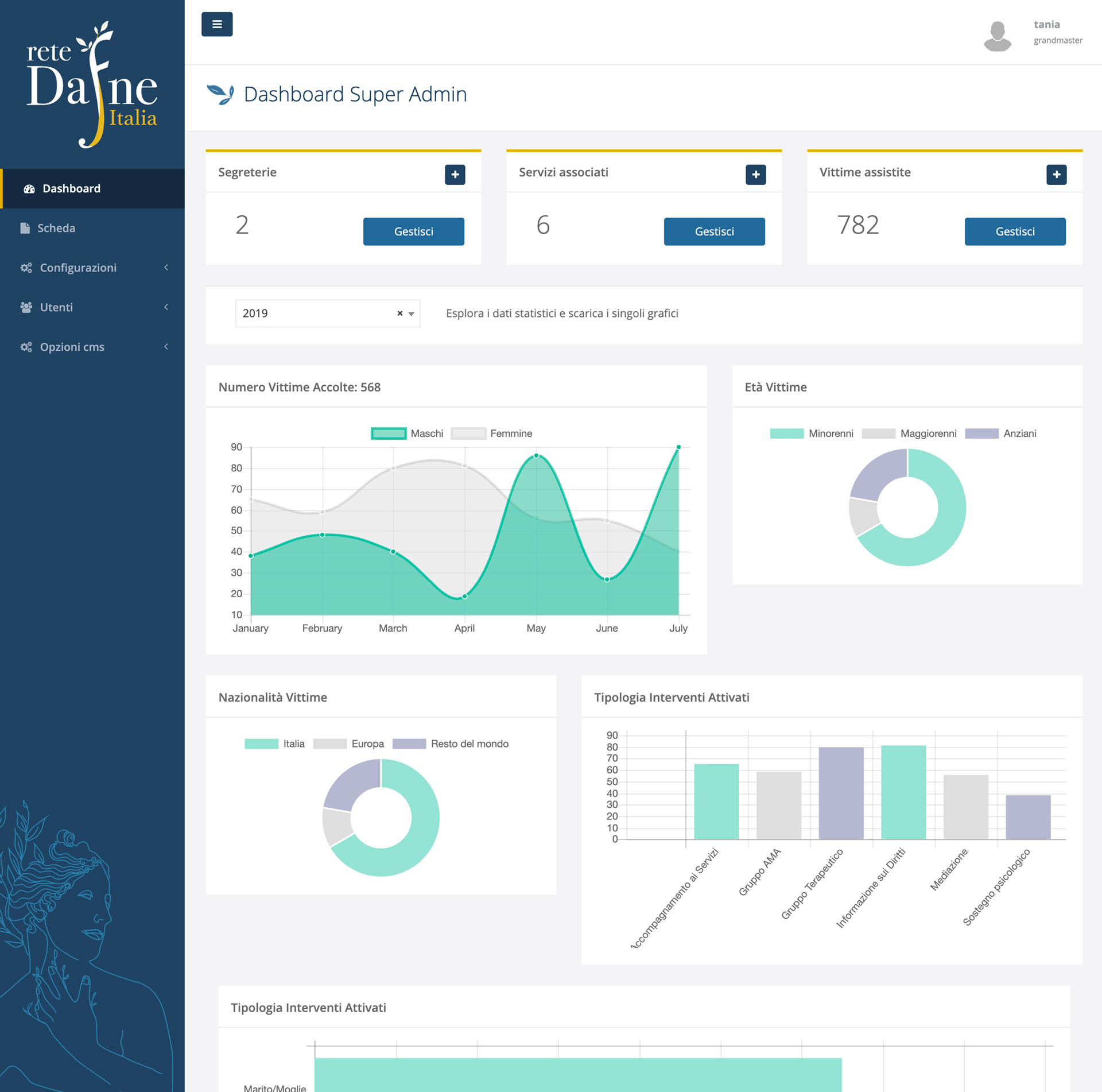Open the Scheda menu item
Viewport: 1102px width, 1092px height.
coord(92,228)
